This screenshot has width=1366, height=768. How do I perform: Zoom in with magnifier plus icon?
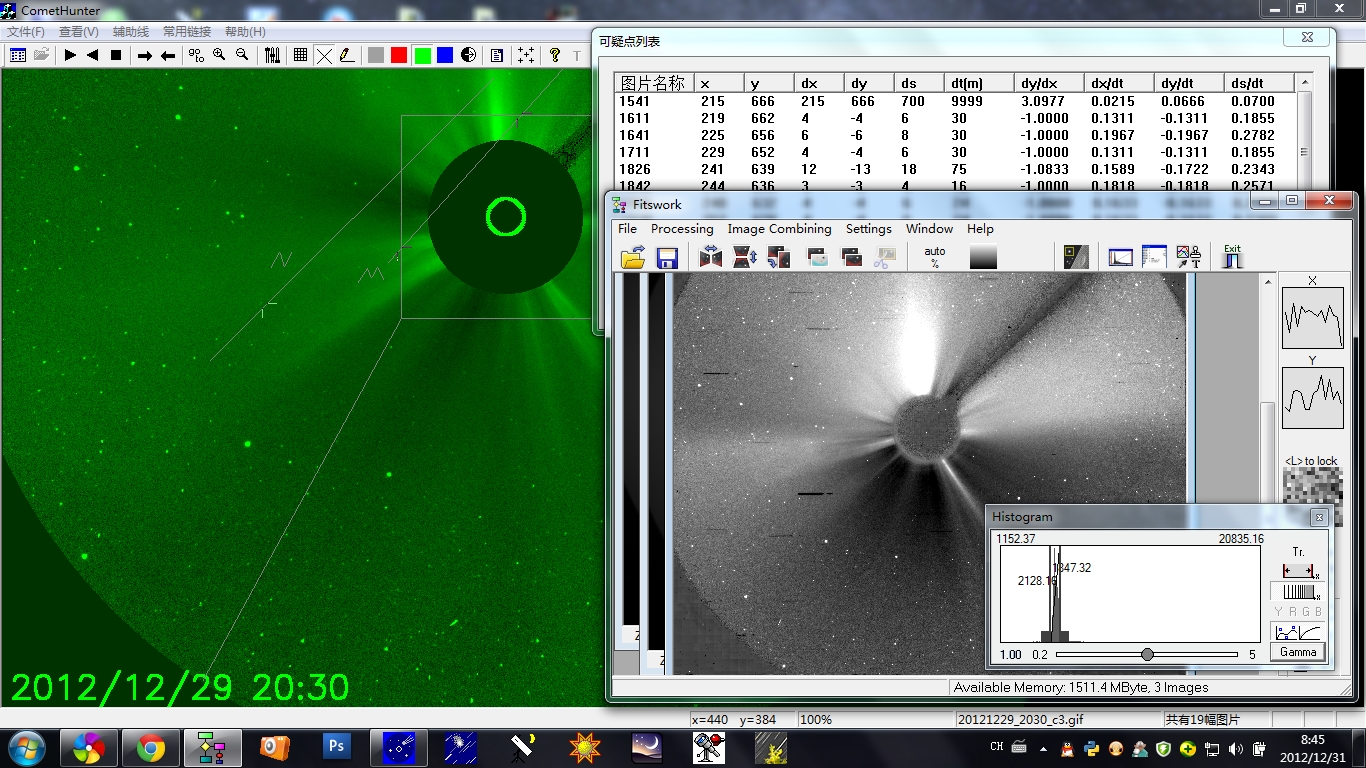tap(219, 55)
